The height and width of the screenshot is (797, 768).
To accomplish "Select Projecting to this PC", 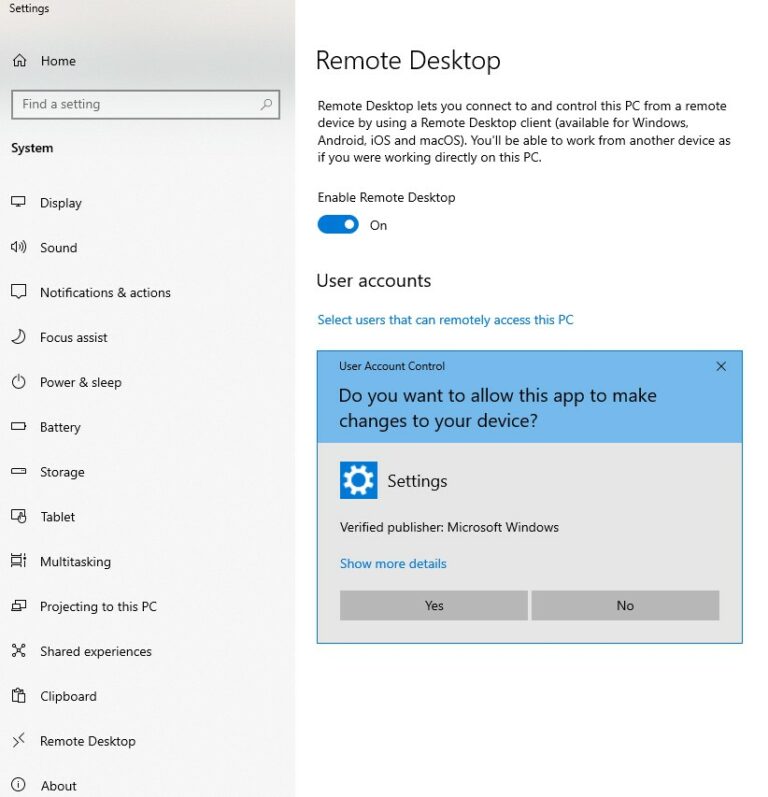I will click(98, 607).
